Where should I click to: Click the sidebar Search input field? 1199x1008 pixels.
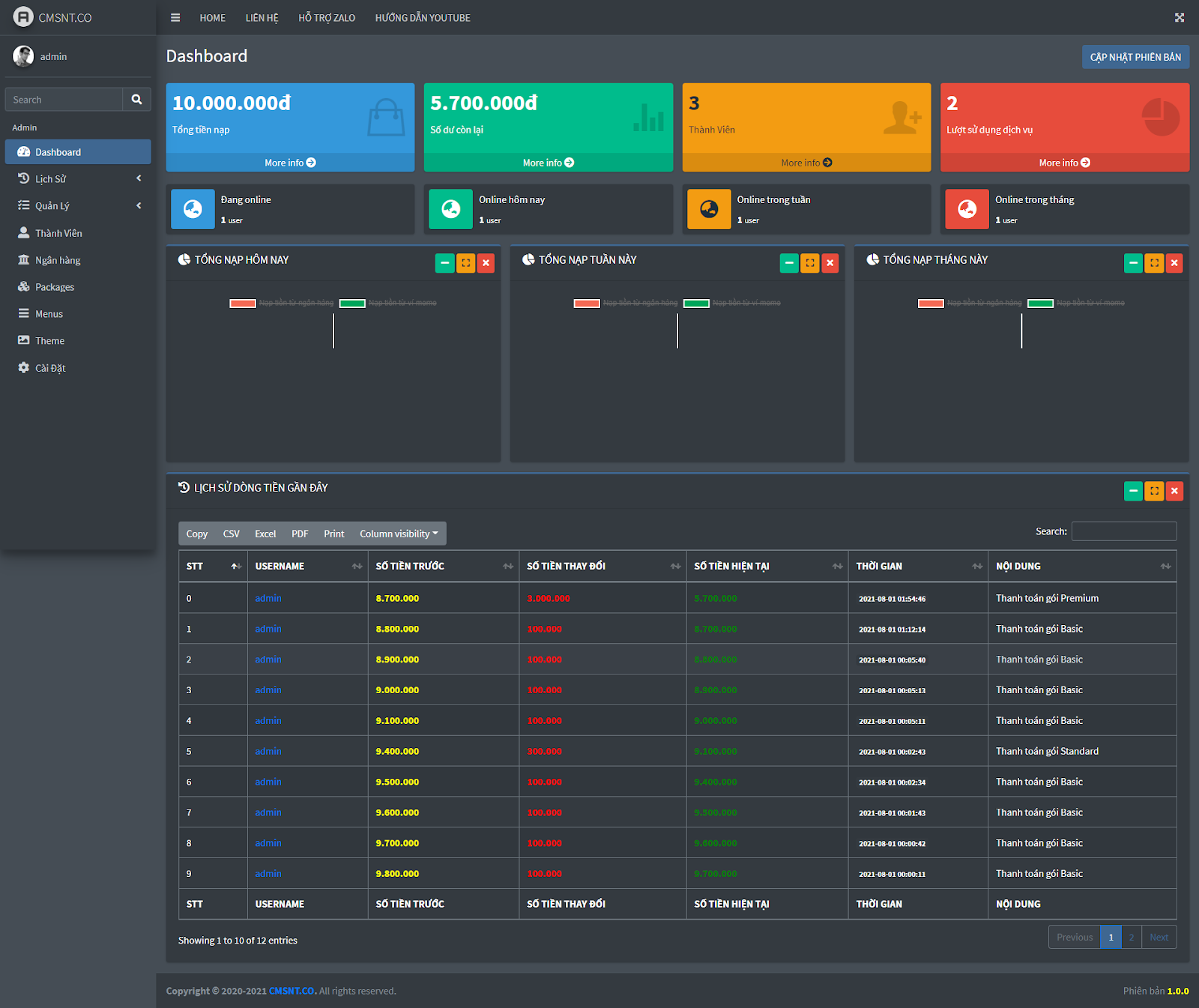coord(64,100)
